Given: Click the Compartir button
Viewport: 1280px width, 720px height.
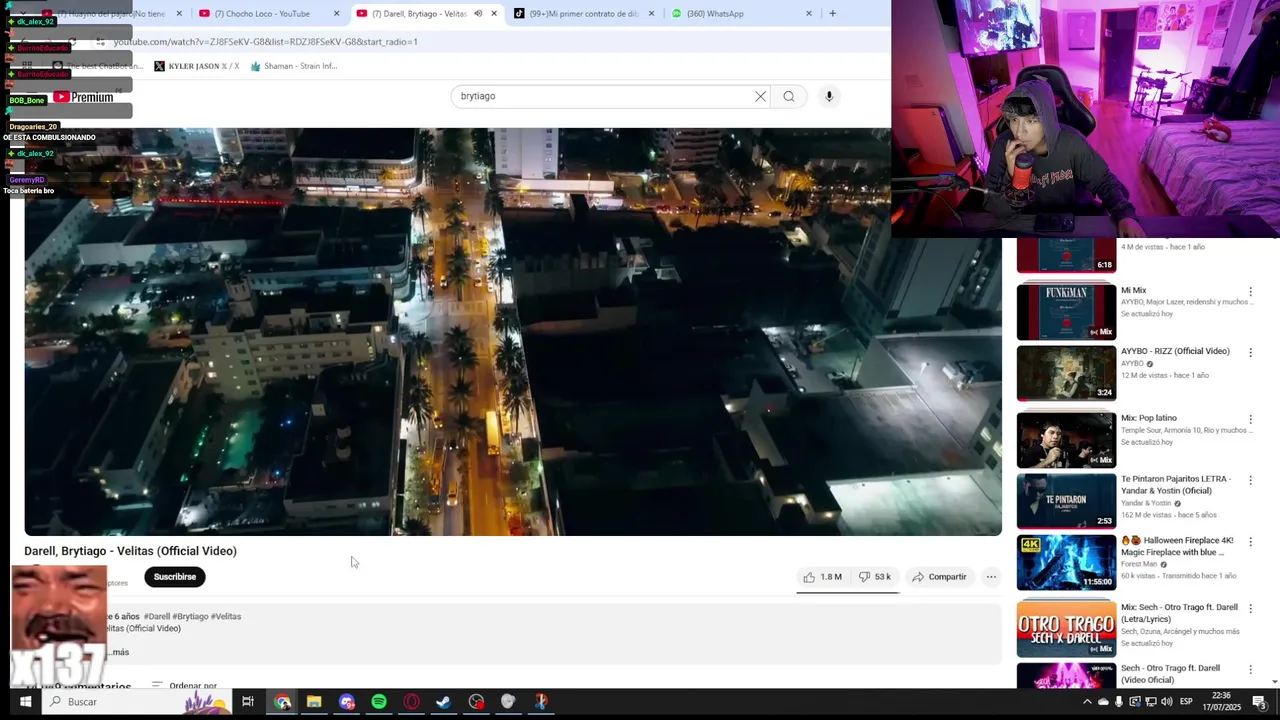Looking at the screenshot, I should (939, 577).
